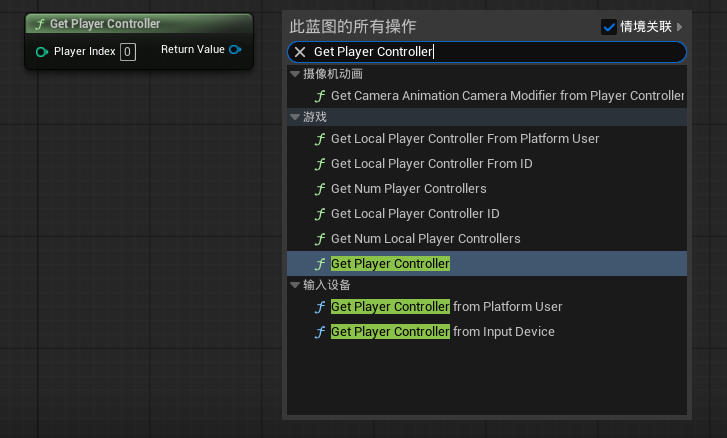Click the 此蓝图的所有操作 panel title
This screenshot has height=438, width=727.
[x=352, y=26]
